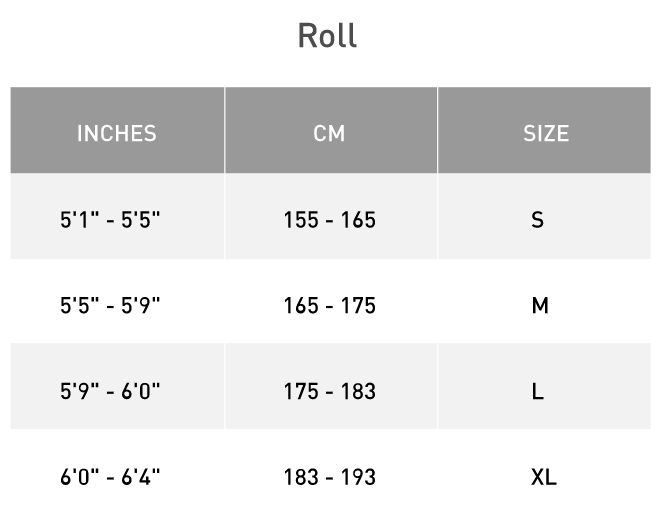The height and width of the screenshot is (515, 667).
Task: Select the 5'9" - 6'0" inches cell
Action: [x=110, y=391]
